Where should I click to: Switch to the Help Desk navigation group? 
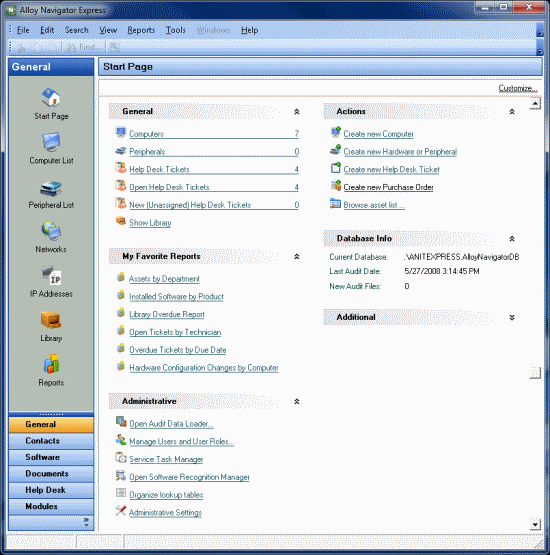coord(51,490)
